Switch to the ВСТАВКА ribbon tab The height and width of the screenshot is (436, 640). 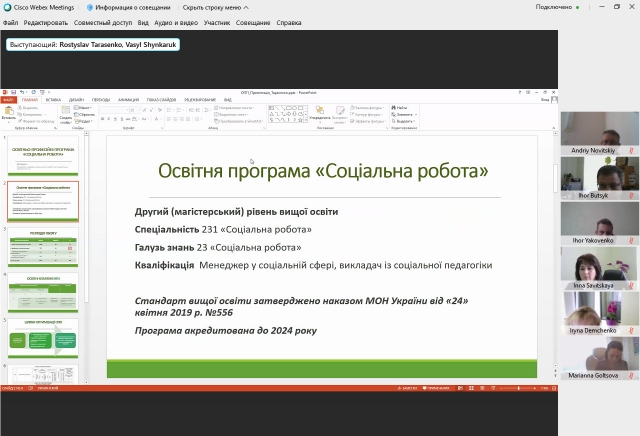(x=52, y=100)
